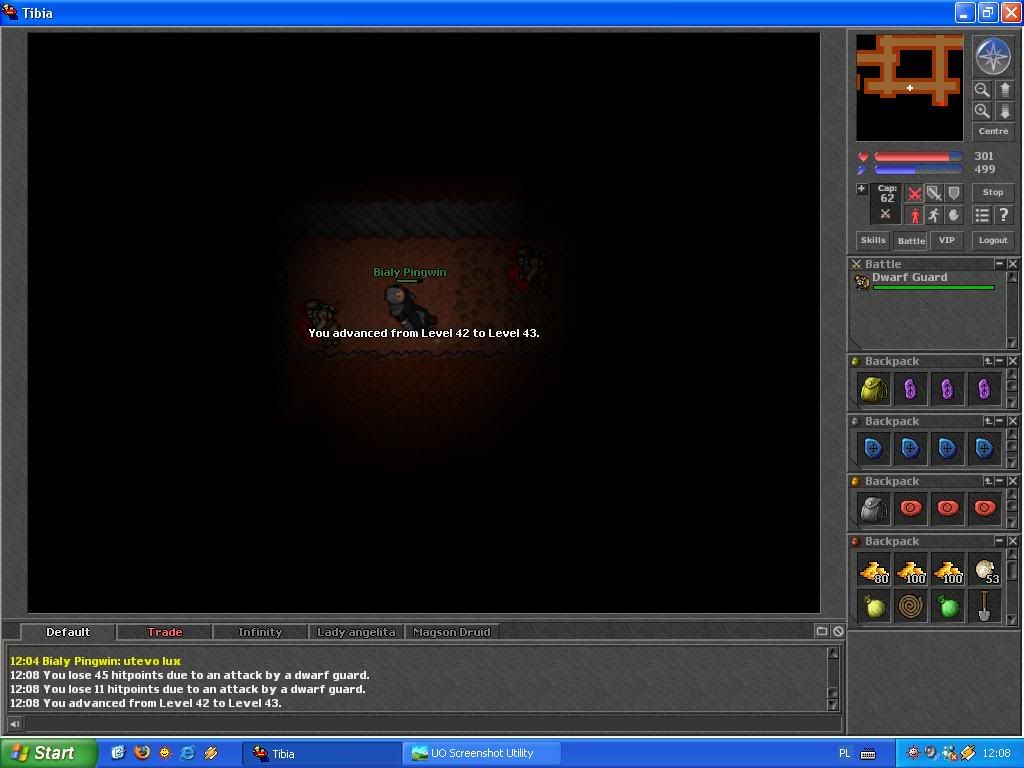
Task: Open the ignore list icon beside chat tabs
Action: 838,631
